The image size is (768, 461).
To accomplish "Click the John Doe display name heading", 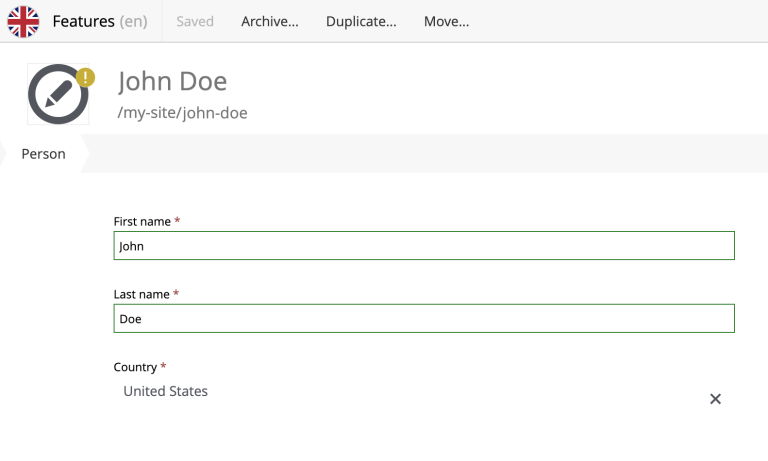I will pos(173,81).
